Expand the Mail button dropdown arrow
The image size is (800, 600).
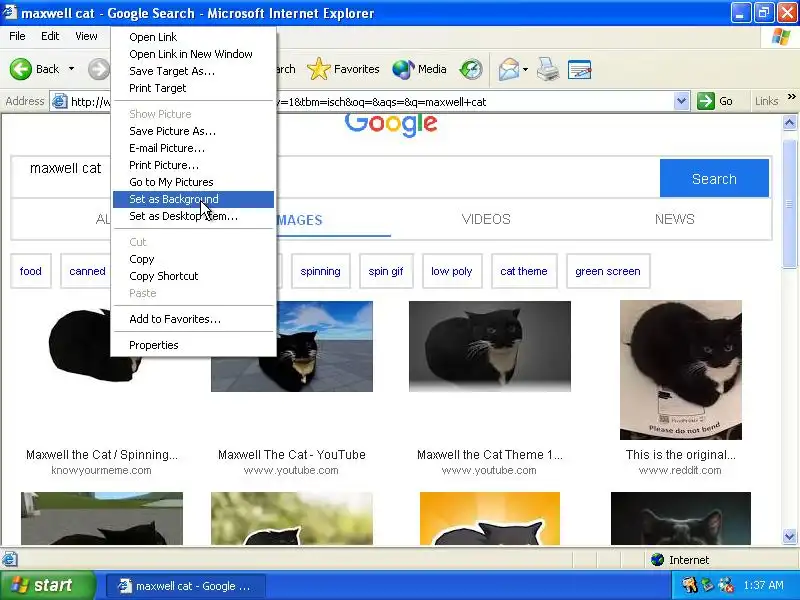pyautogui.click(x=526, y=69)
